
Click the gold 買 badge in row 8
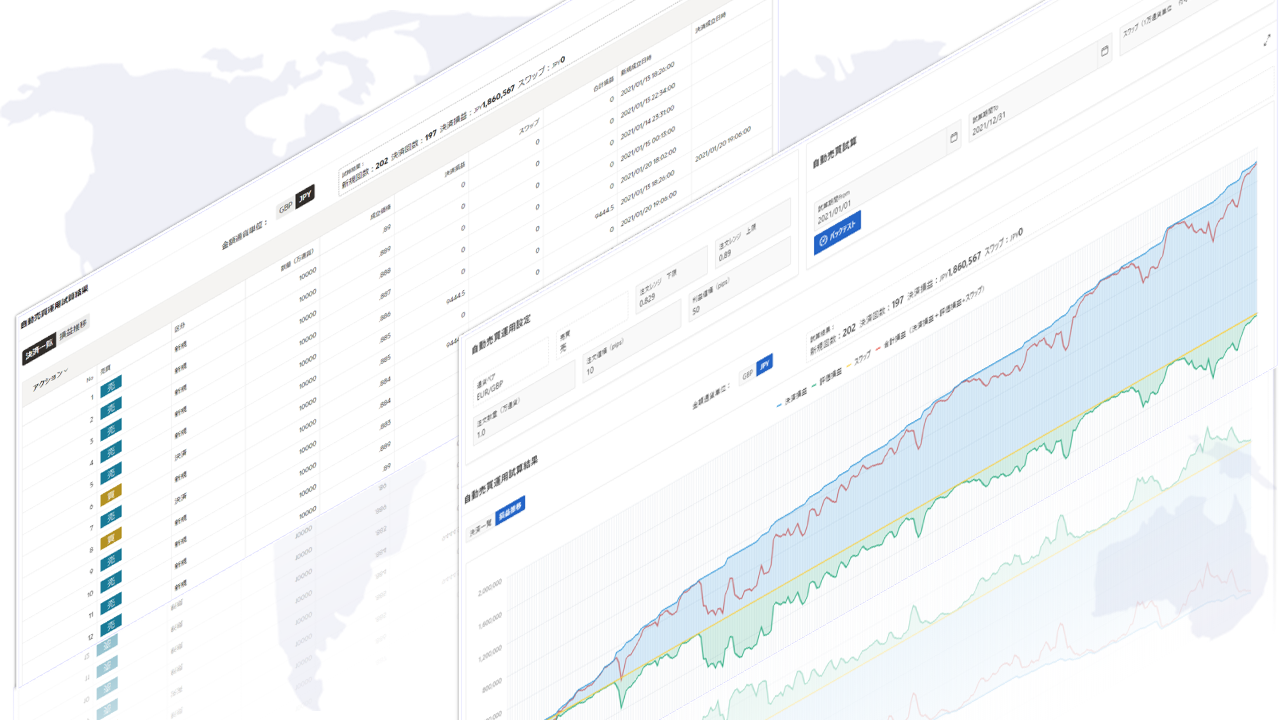pos(111,536)
